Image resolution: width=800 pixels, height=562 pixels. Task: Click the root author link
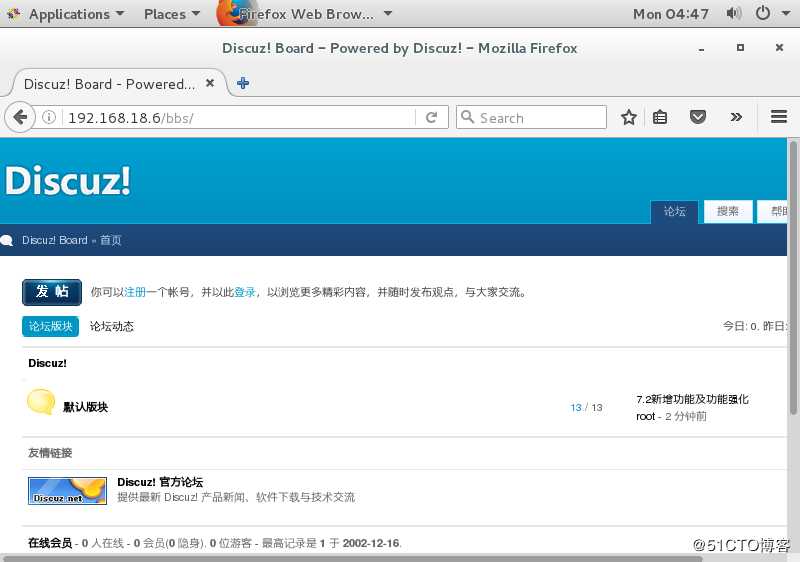(x=645, y=416)
